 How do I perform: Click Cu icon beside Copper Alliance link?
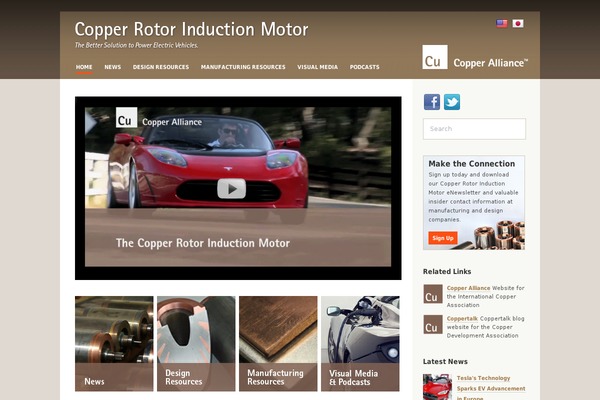coord(433,294)
